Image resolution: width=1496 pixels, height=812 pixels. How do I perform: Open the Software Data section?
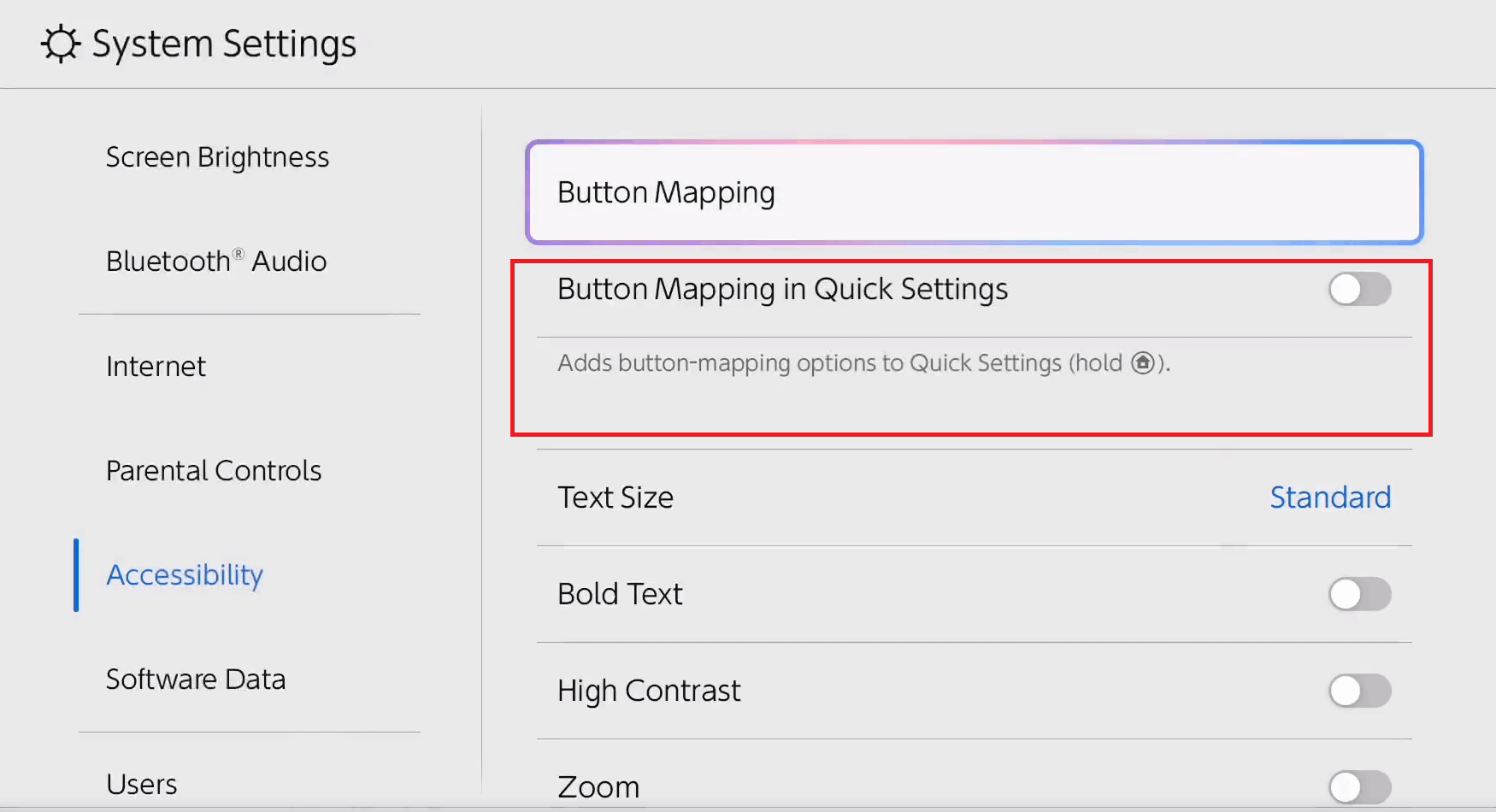tap(196, 680)
